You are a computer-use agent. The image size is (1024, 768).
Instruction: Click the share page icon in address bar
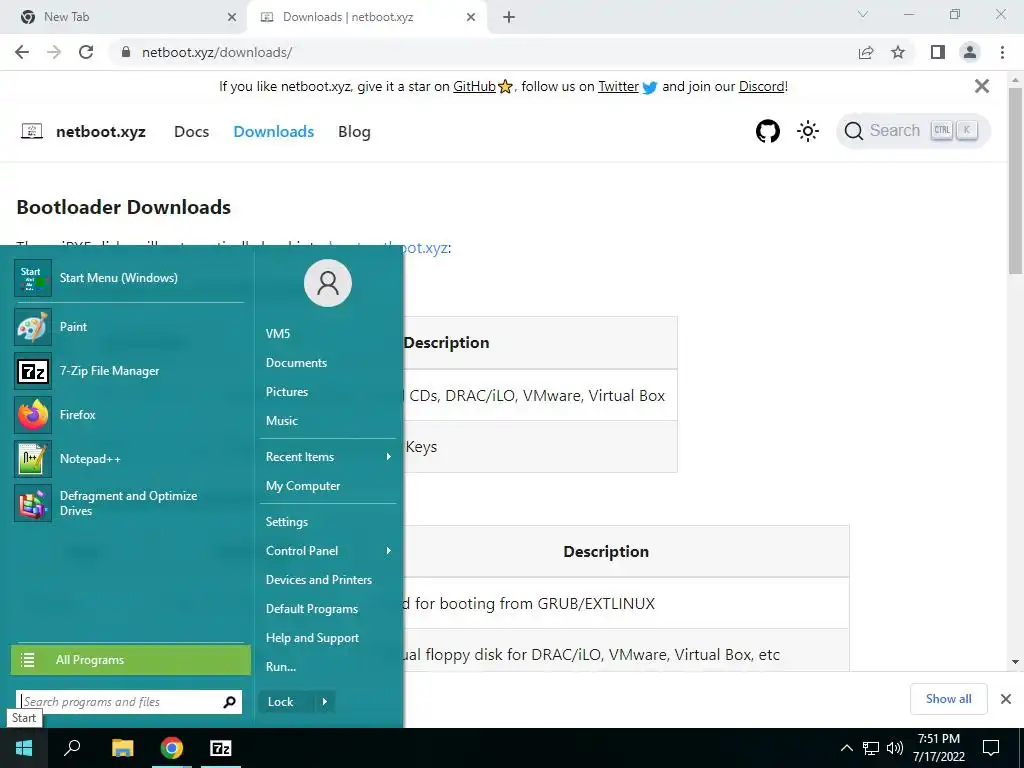click(866, 52)
